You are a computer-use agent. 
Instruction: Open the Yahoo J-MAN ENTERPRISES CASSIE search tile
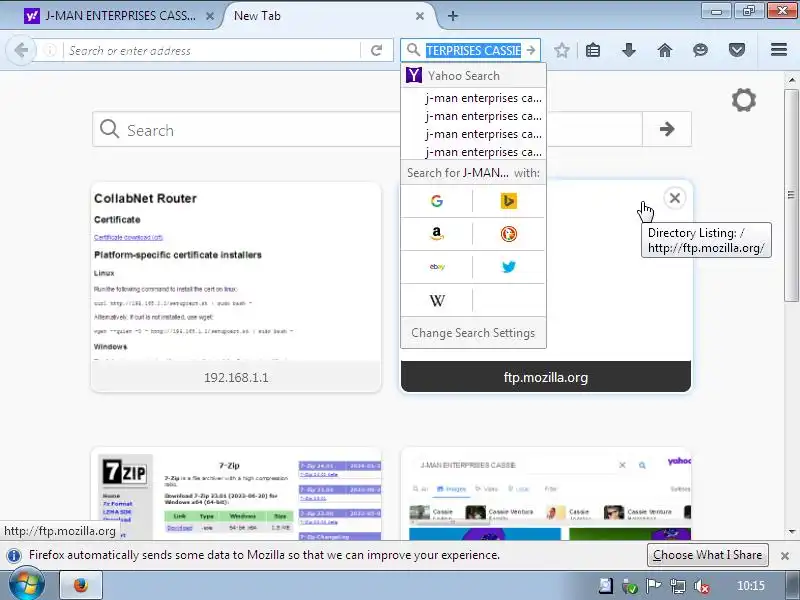(x=546, y=494)
